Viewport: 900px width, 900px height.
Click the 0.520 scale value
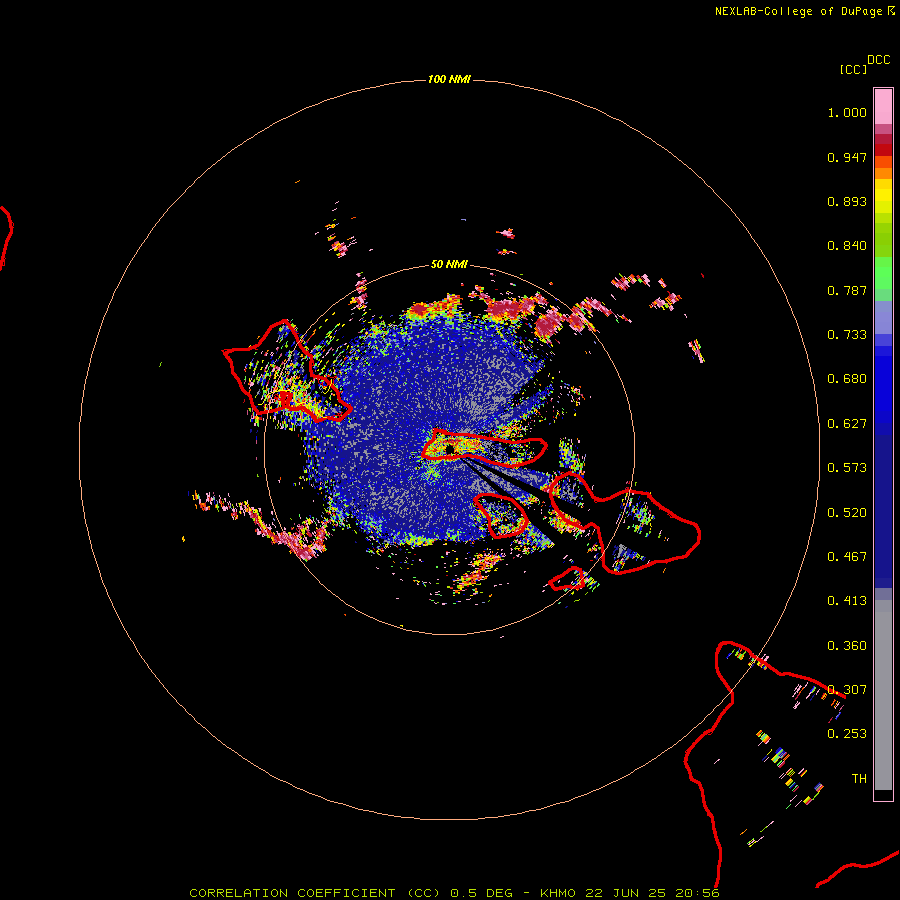pyautogui.click(x=847, y=513)
